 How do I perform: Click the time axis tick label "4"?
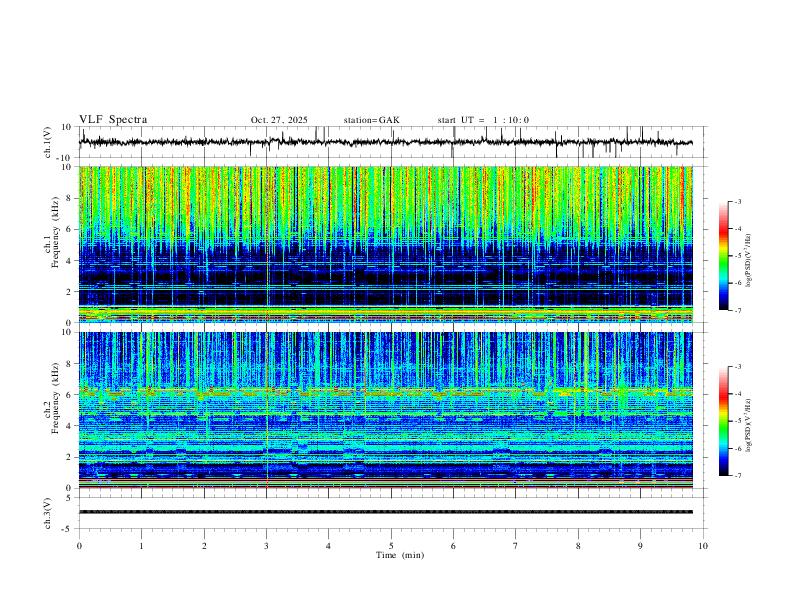click(329, 546)
